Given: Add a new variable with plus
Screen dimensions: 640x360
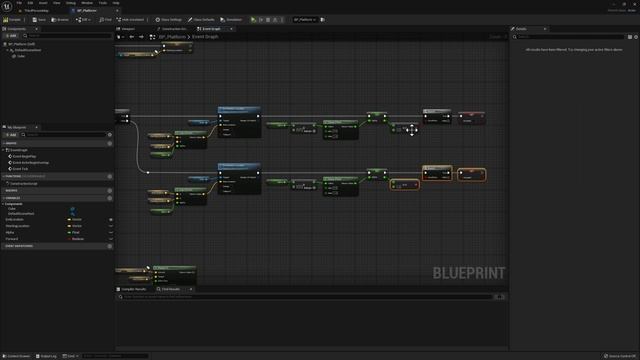Looking at the screenshot, I should pos(110,198).
